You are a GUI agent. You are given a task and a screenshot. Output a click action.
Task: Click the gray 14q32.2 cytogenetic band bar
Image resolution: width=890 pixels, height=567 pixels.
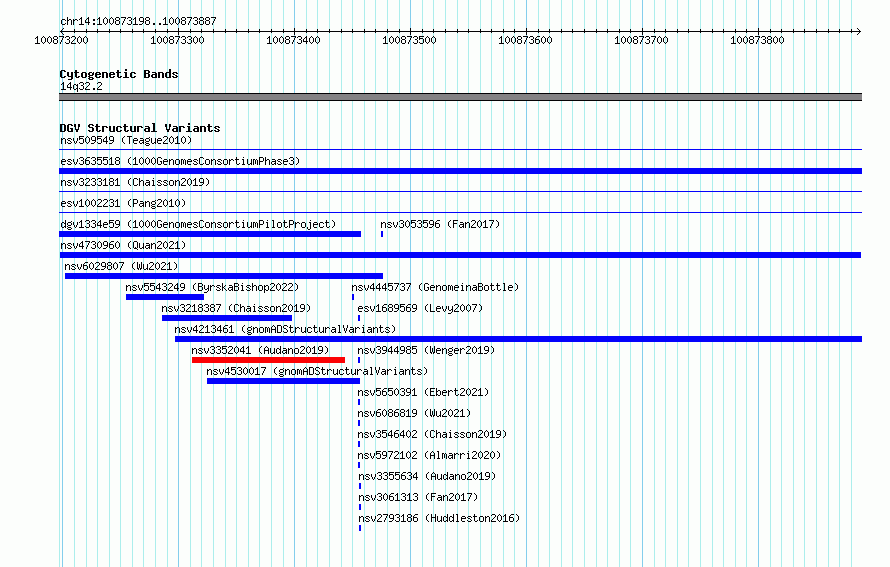click(x=460, y=97)
